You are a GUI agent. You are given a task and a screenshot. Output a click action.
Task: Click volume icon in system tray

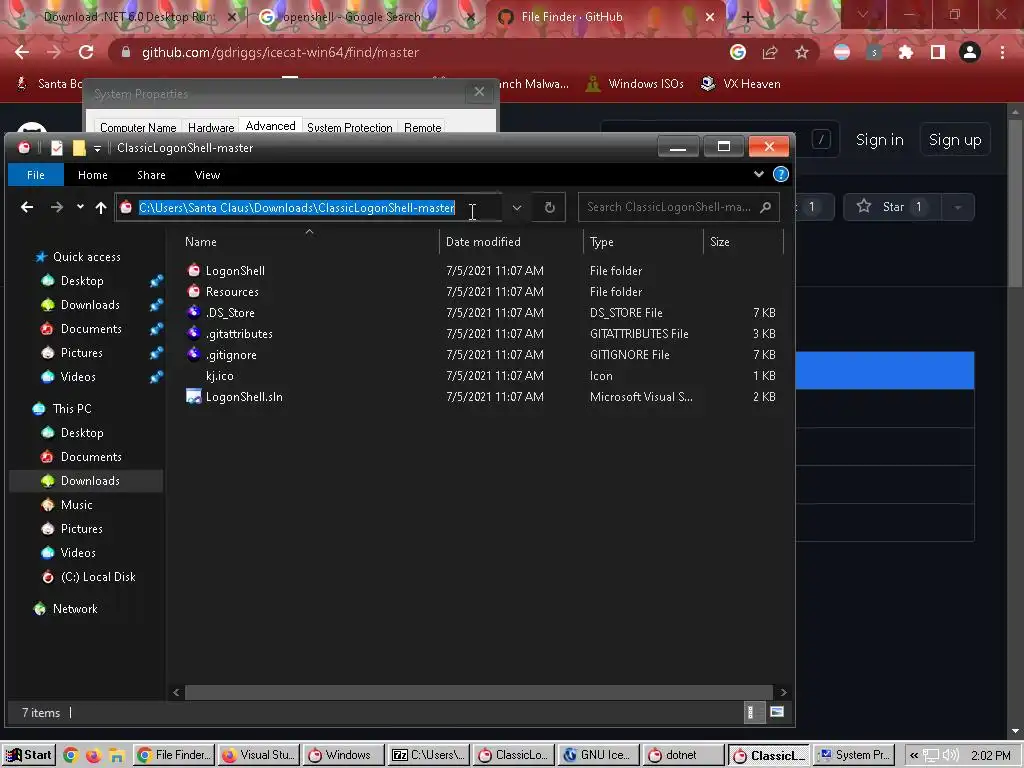[950, 756]
